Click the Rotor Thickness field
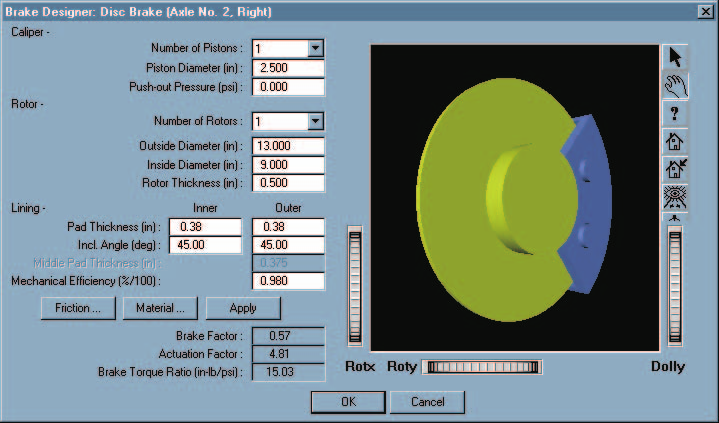The height and width of the screenshot is (423, 719). (x=288, y=183)
